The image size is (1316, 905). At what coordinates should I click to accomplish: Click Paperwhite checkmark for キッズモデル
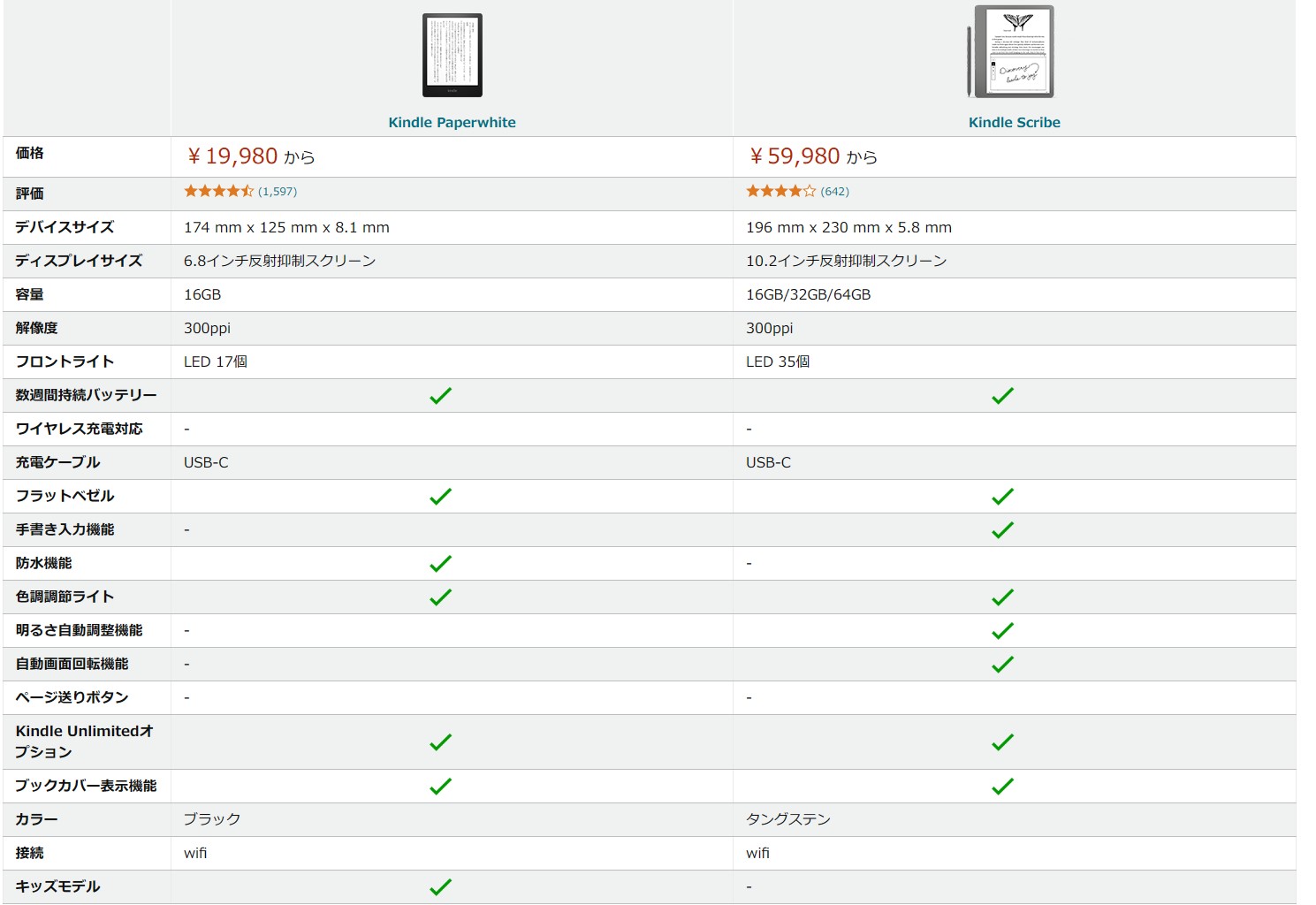click(x=440, y=886)
